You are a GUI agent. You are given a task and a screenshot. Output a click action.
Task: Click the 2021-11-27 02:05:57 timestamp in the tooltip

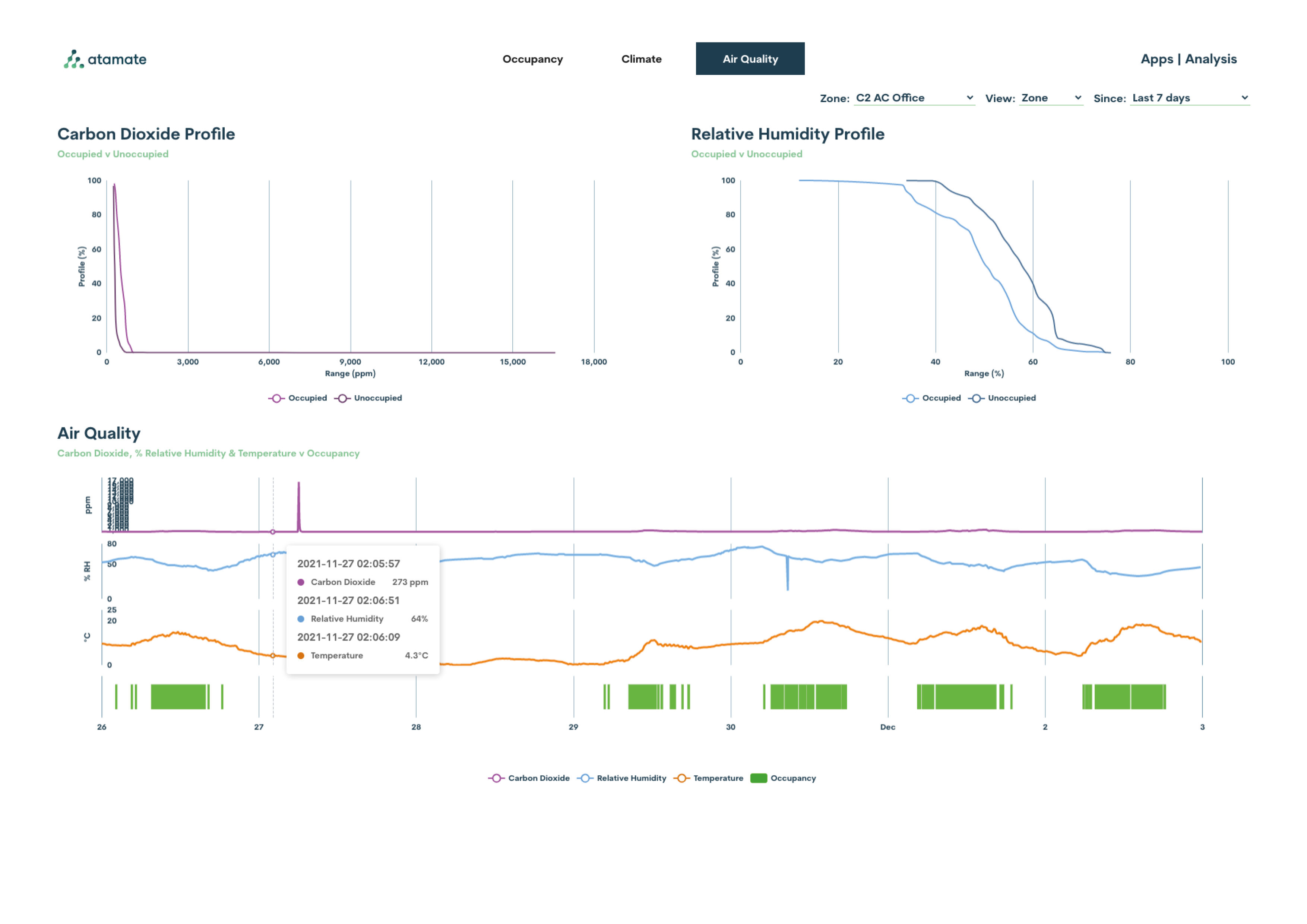pyautogui.click(x=348, y=564)
